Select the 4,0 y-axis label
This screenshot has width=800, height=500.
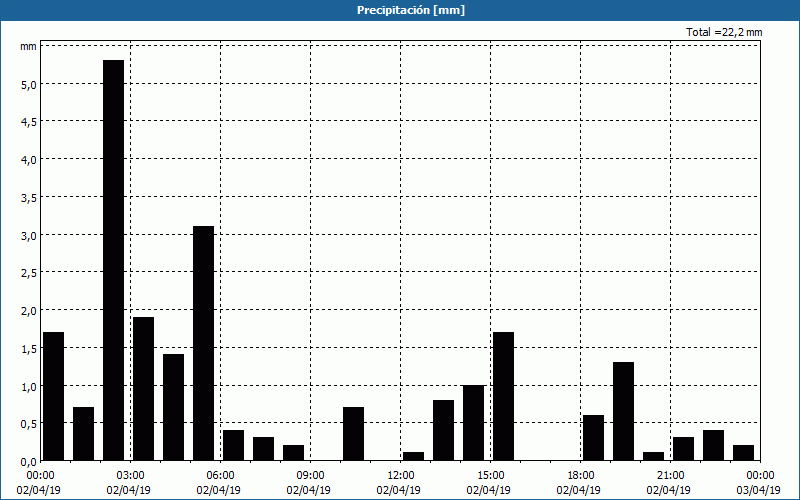pos(29,160)
